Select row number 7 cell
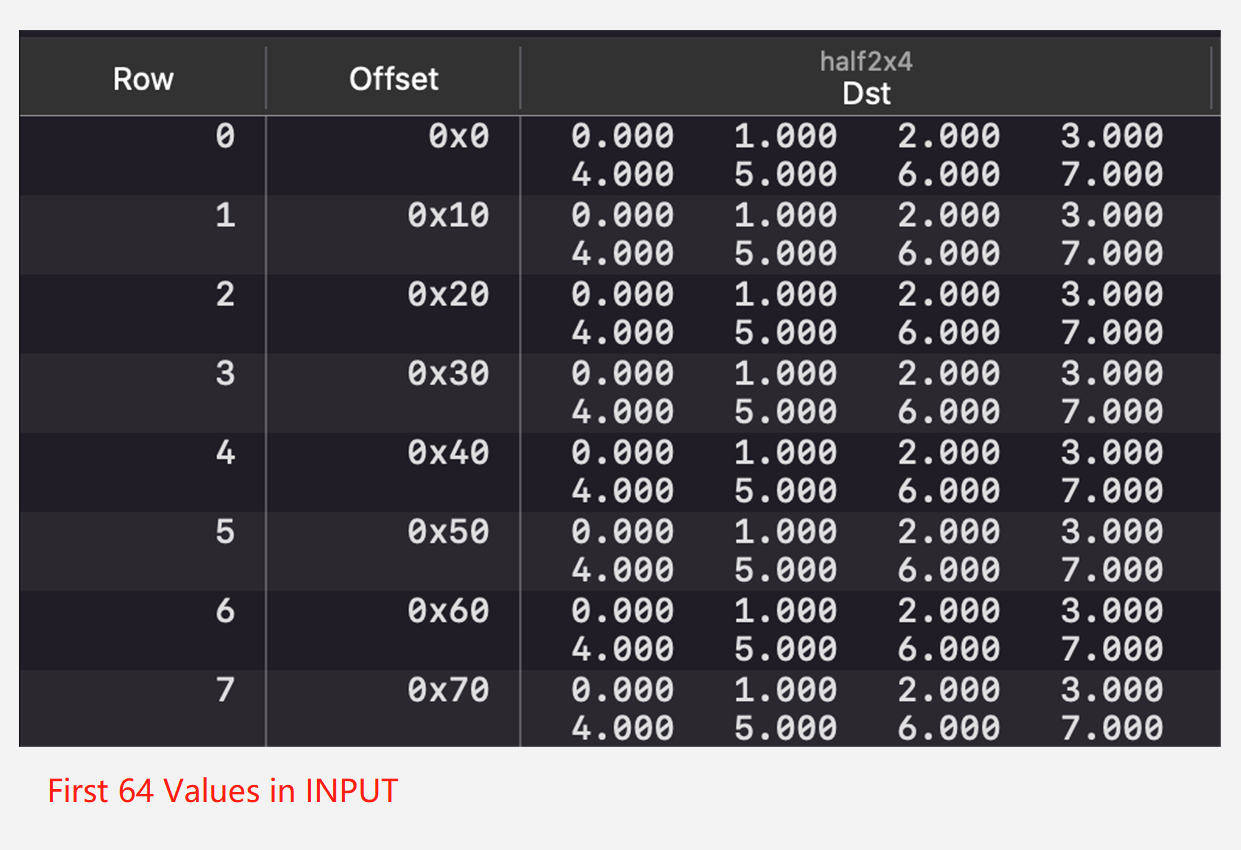This screenshot has width=1241, height=850. point(225,690)
